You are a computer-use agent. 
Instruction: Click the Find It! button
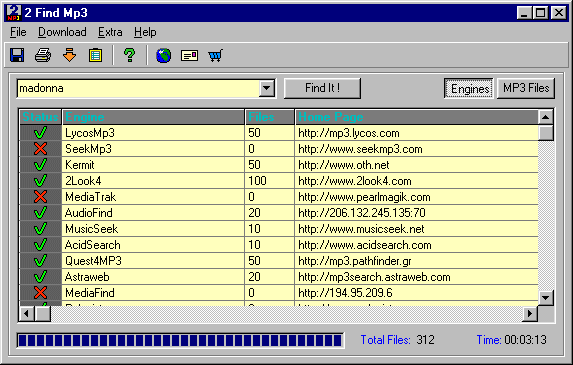pyautogui.click(x=322, y=88)
